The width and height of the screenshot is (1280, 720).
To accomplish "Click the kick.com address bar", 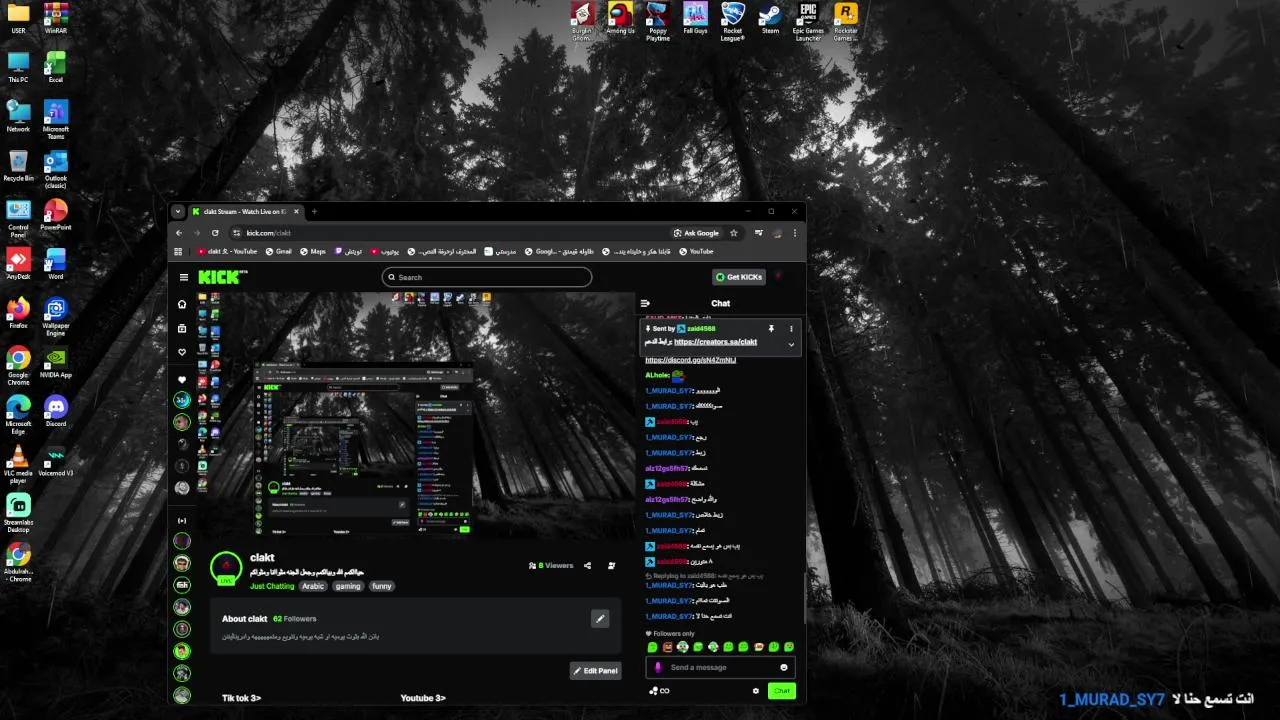I will (x=450, y=233).
